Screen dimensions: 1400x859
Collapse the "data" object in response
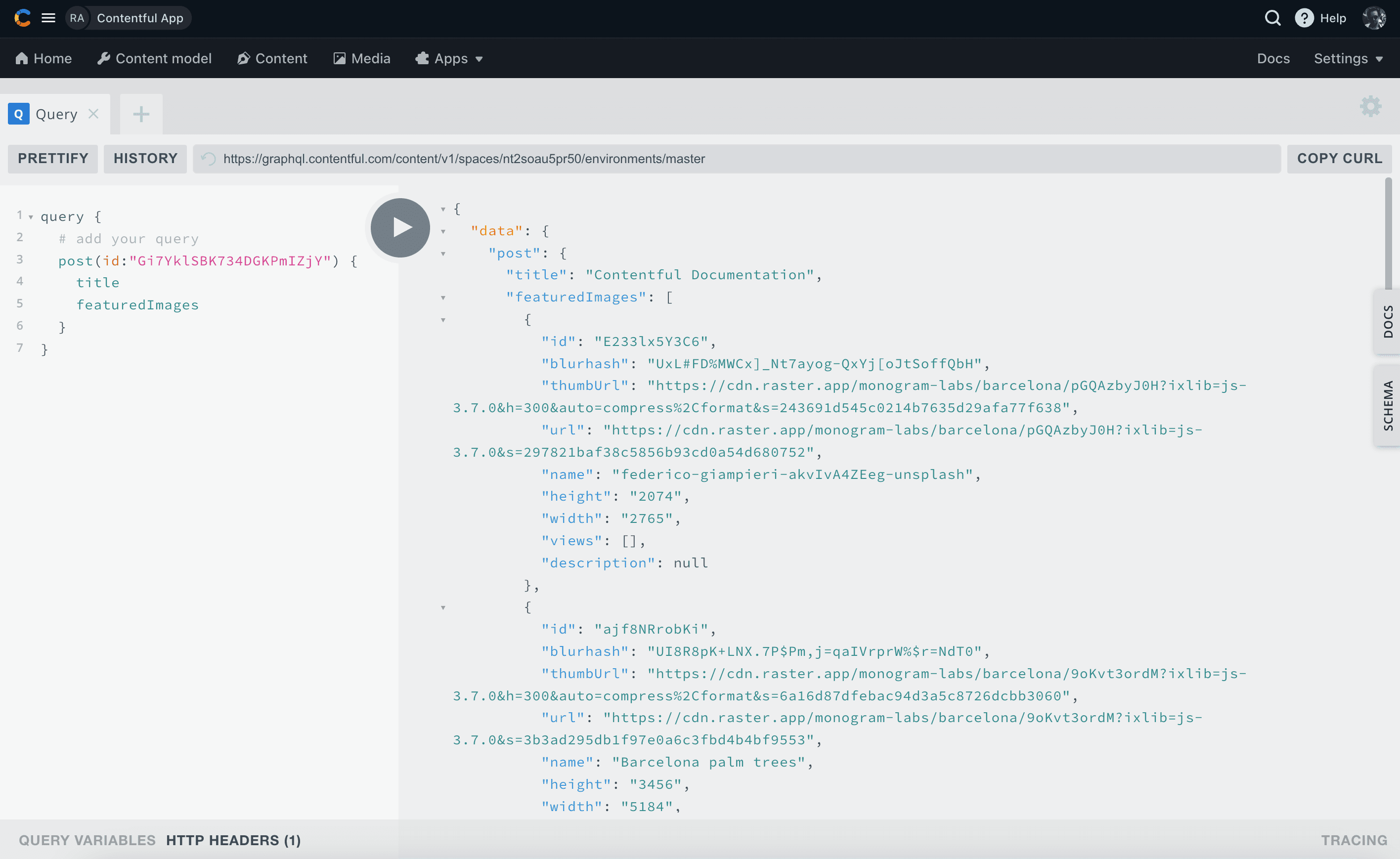tap(443, 232)
